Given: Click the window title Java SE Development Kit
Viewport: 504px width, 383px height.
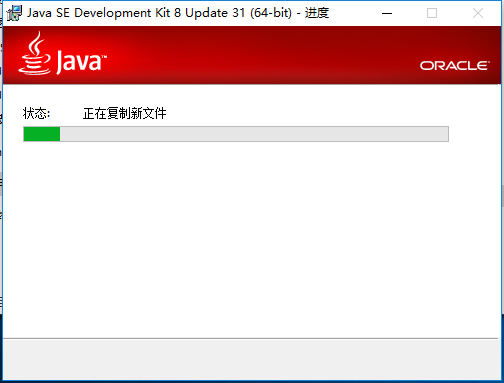Looking at the screenshot, I should 178,13.
